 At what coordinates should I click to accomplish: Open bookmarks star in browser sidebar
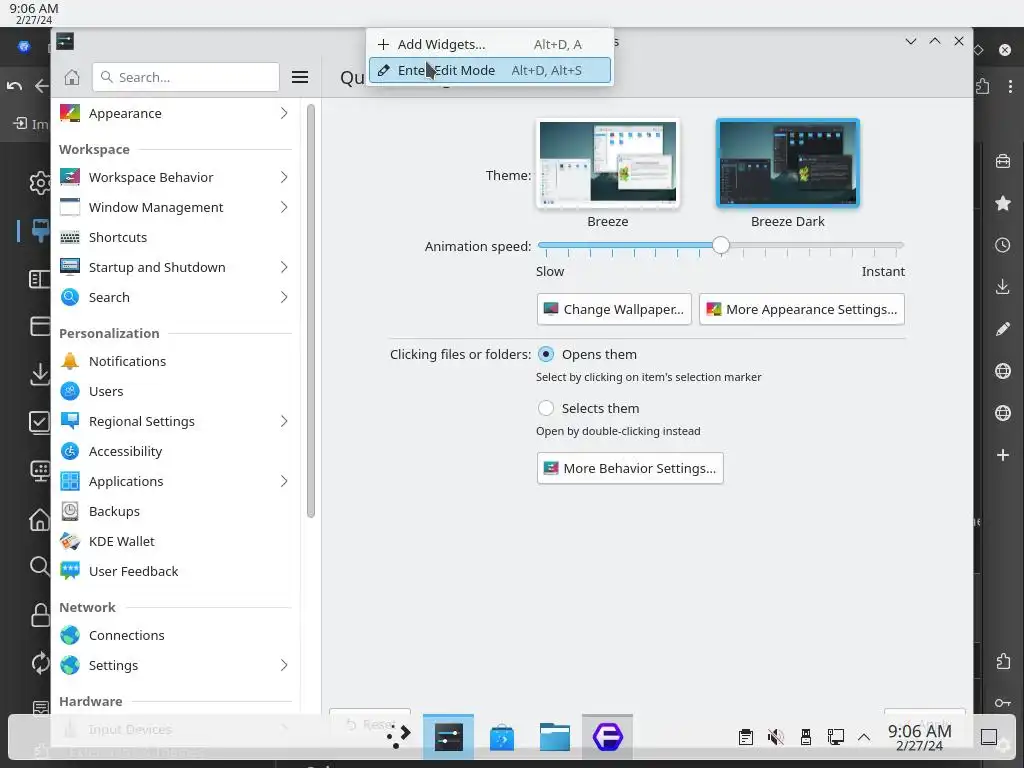pos(1003,203)
